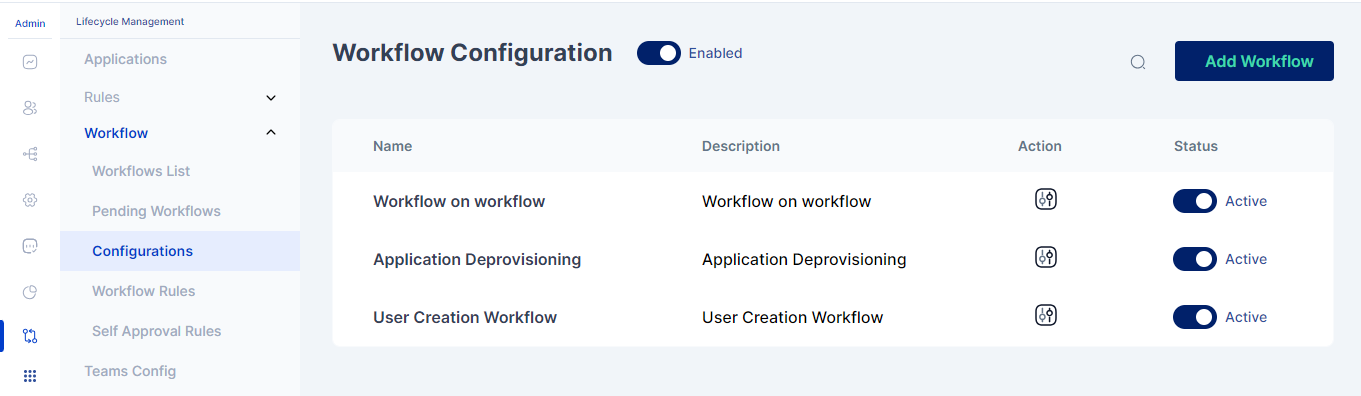
Task: Go to Pending Workflows in sidebar
Action: click(156, 211)
